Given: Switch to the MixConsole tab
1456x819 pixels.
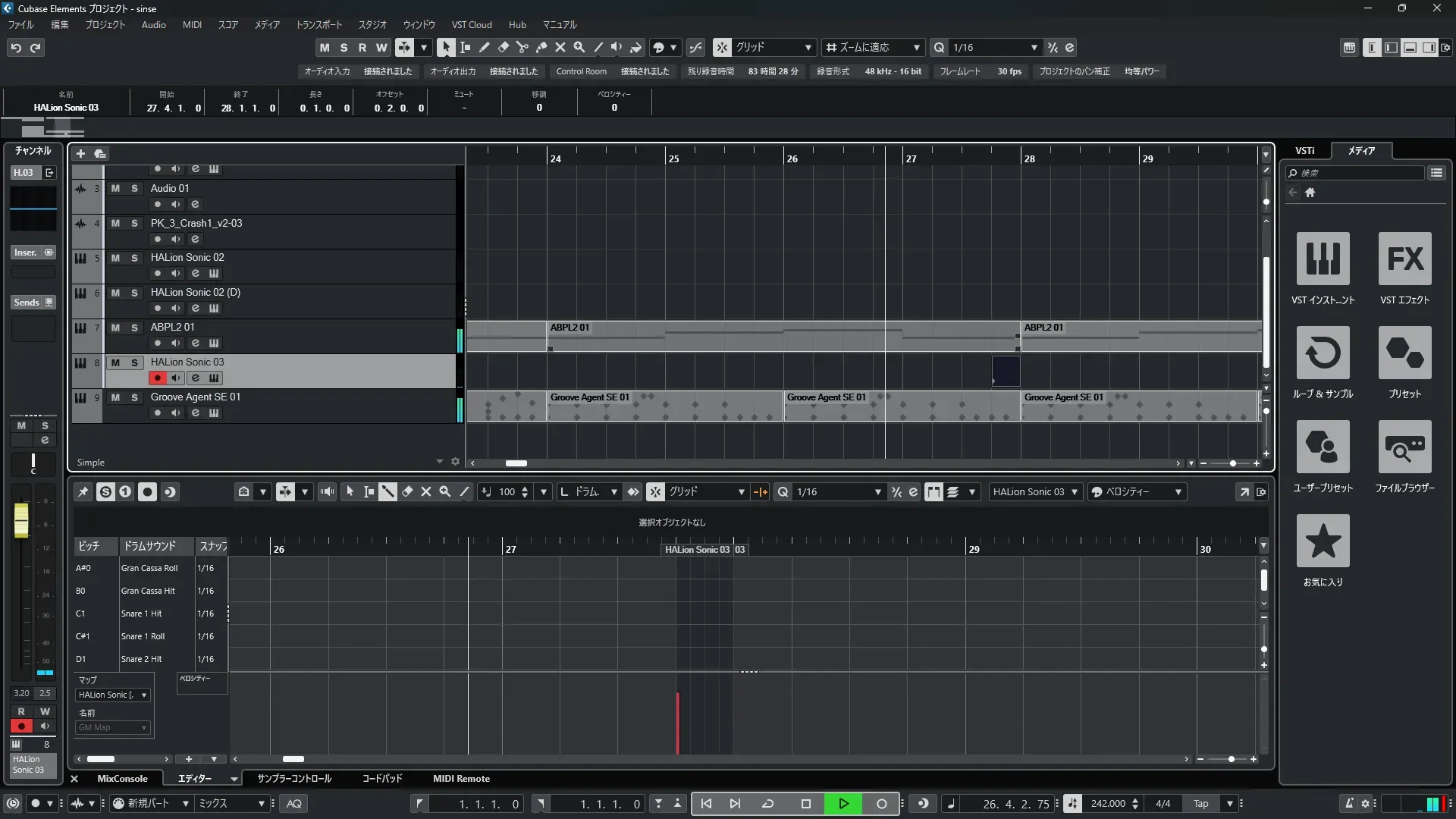Looking at the screenshot, I should point(122,779).
